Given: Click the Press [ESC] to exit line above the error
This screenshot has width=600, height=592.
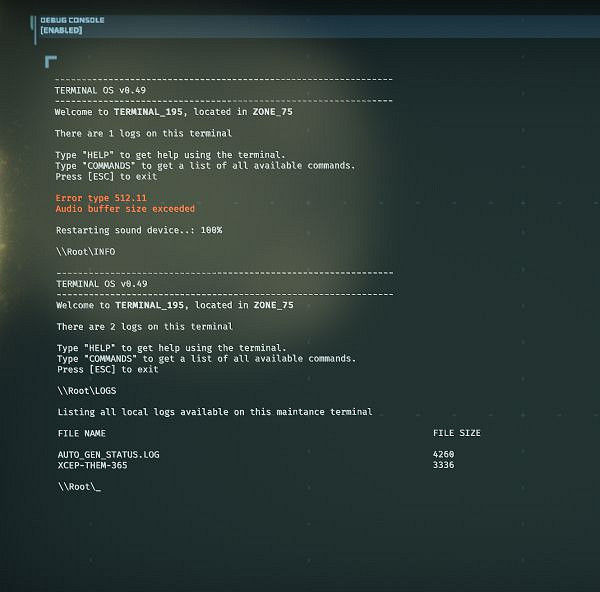Looking at the screenshot, I should (107, 176).
